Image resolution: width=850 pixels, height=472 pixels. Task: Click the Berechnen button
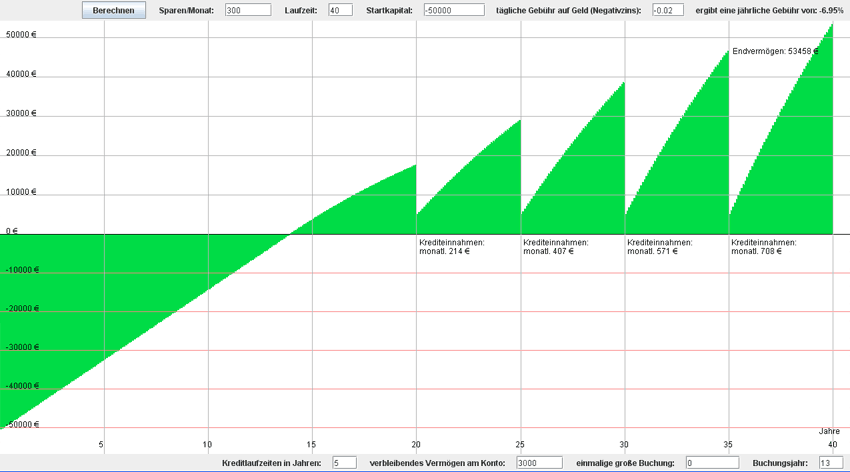[x=113, y=10]
